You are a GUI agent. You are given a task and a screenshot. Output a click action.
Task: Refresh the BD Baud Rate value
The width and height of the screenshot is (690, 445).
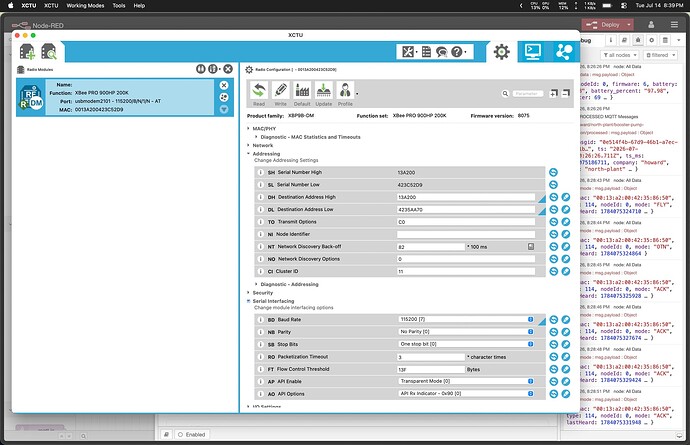(x=553, y=319)
